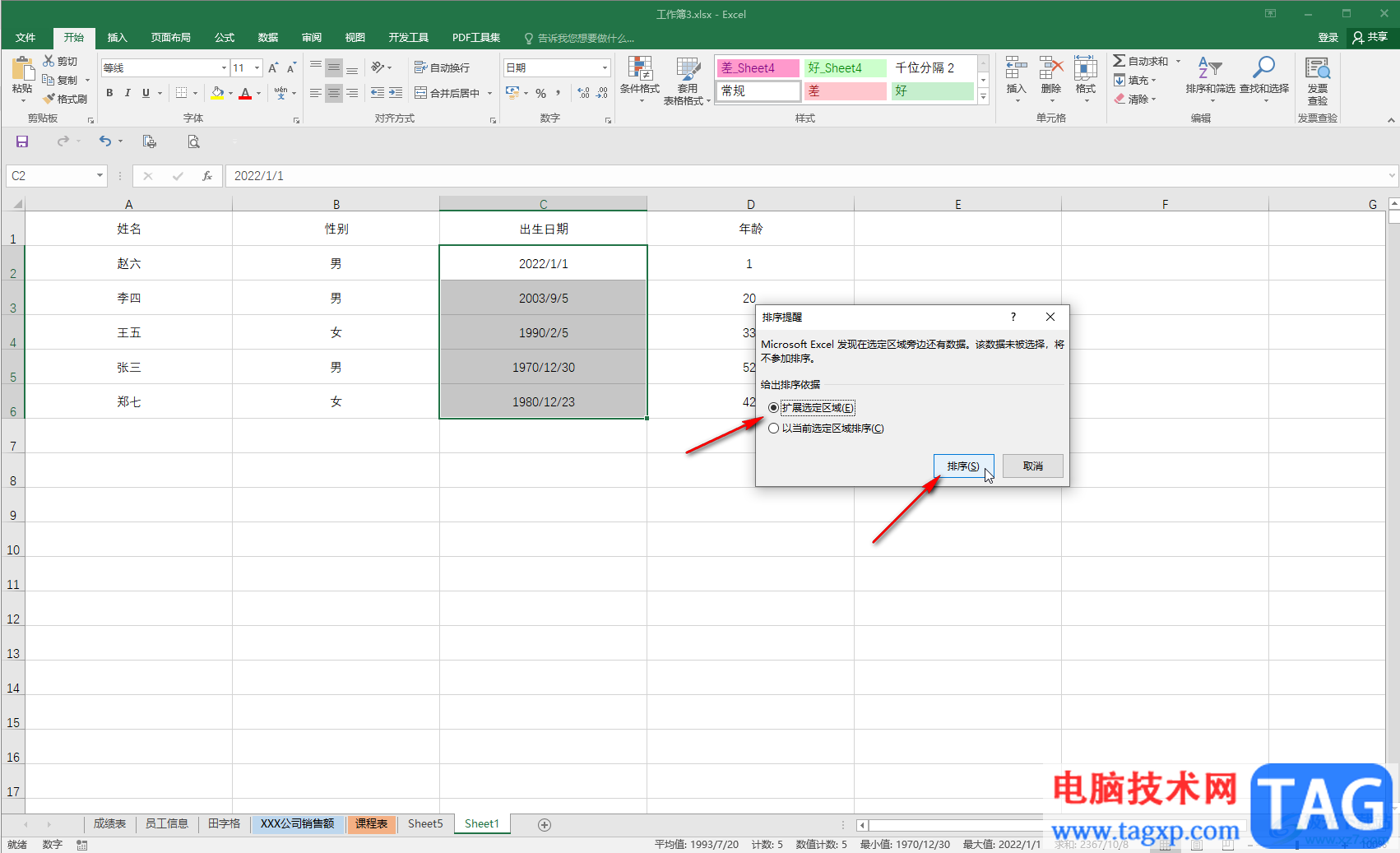Apply the 差_Sheet4 cell style
This screenshot has height=853, width=1400.
758,67
